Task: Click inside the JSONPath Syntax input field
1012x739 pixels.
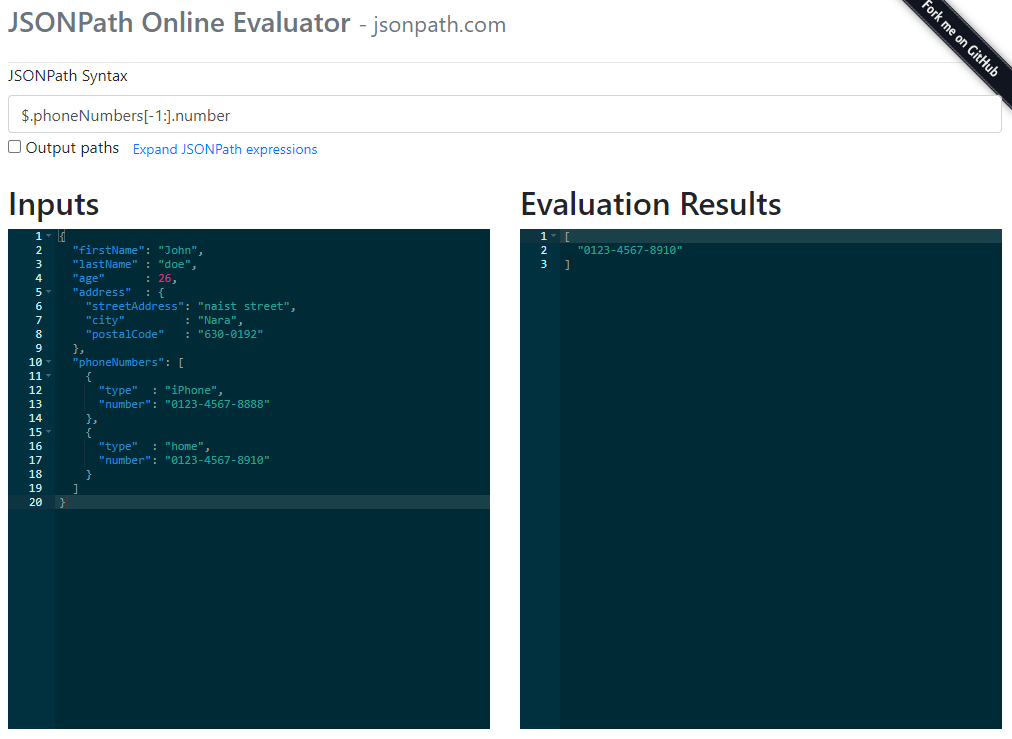Action: (400, 114)
